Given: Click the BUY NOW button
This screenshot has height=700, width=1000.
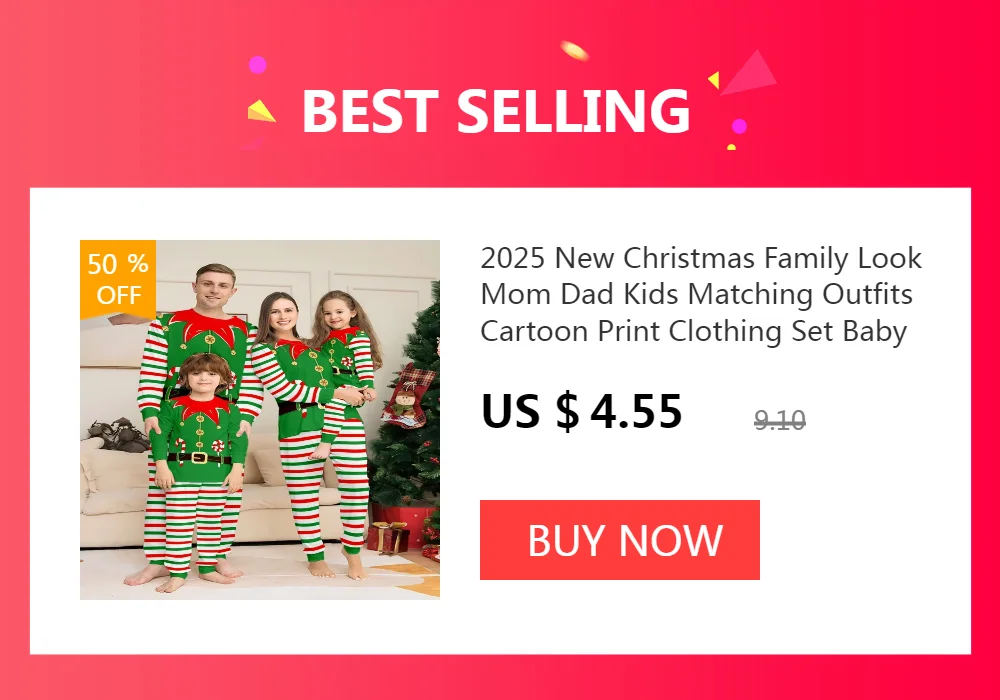Looking at the screenshot, I should pyautogui.click(x=619, y=540).
